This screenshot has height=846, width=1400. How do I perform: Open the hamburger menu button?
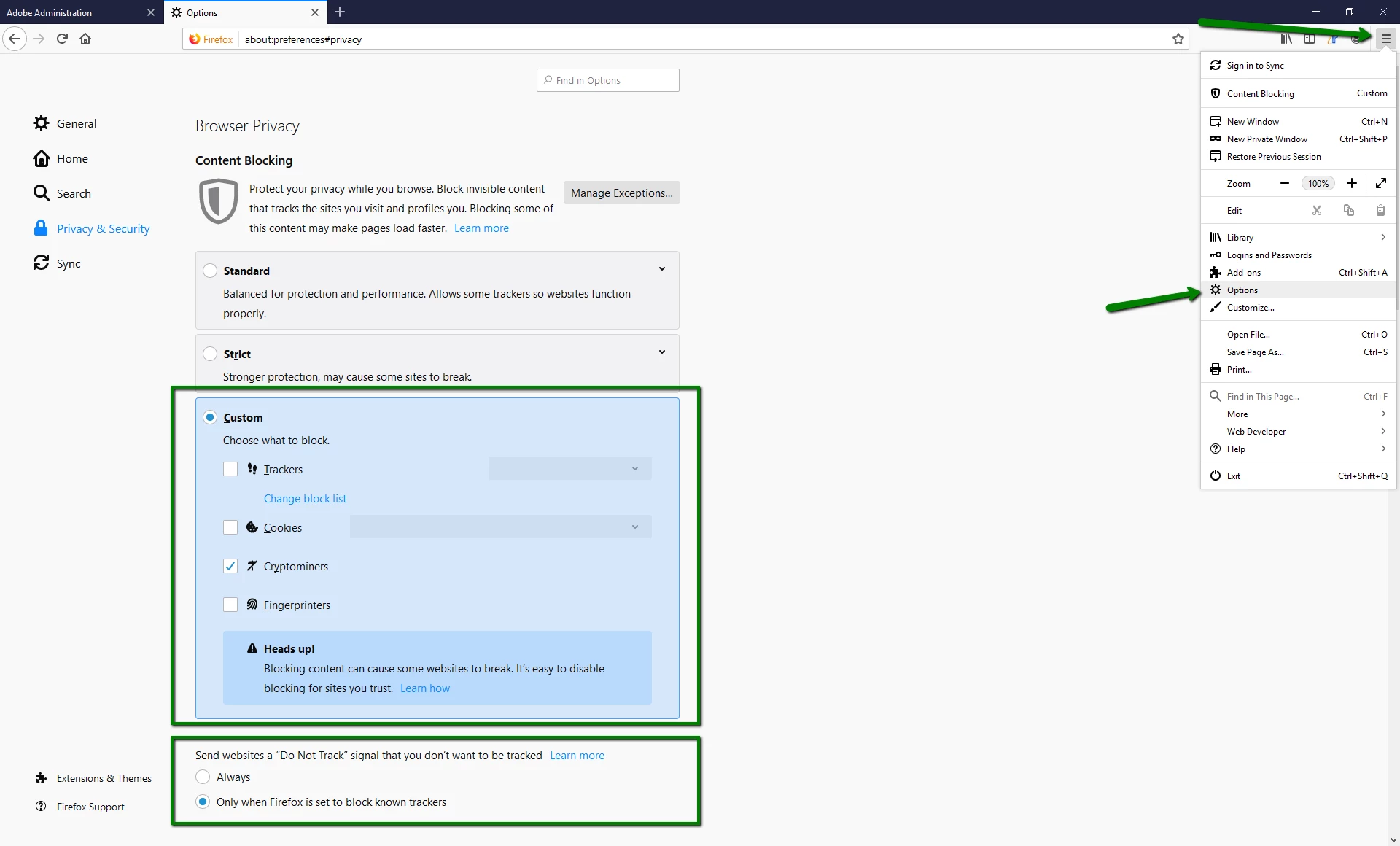click(x=1385, y=39)
